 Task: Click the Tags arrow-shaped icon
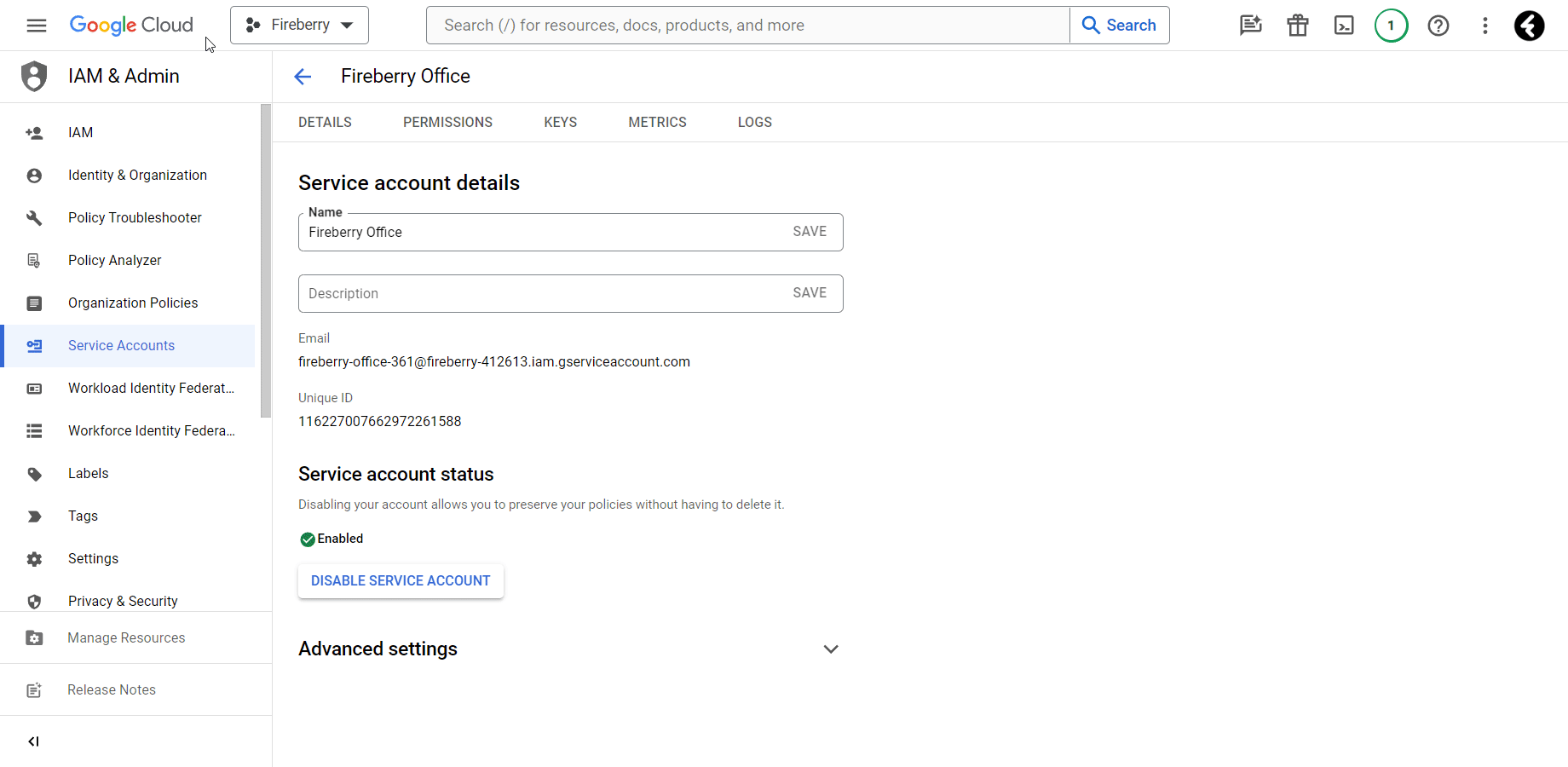[x=34, y=516]
